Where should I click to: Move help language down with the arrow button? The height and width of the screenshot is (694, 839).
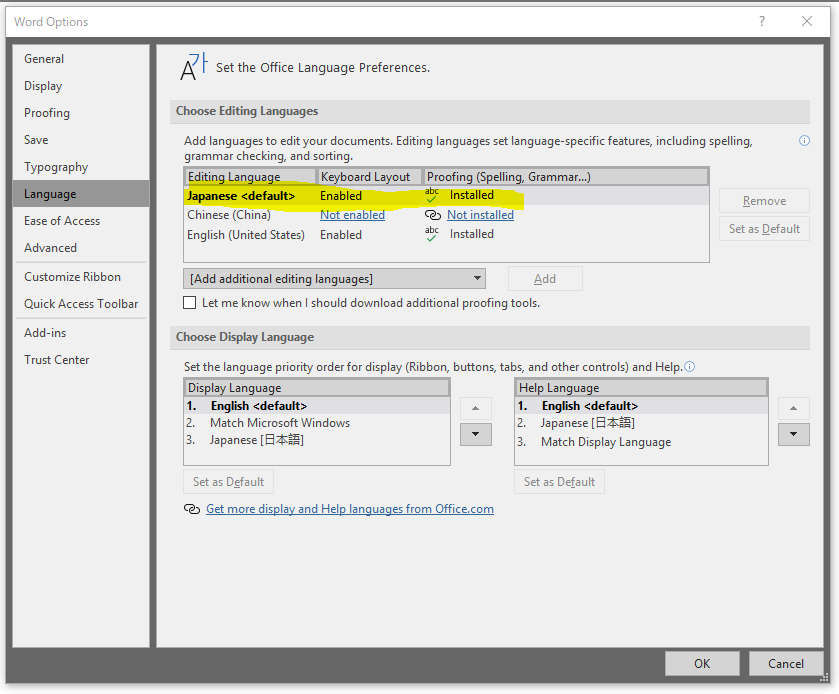(x=794, y=434)
